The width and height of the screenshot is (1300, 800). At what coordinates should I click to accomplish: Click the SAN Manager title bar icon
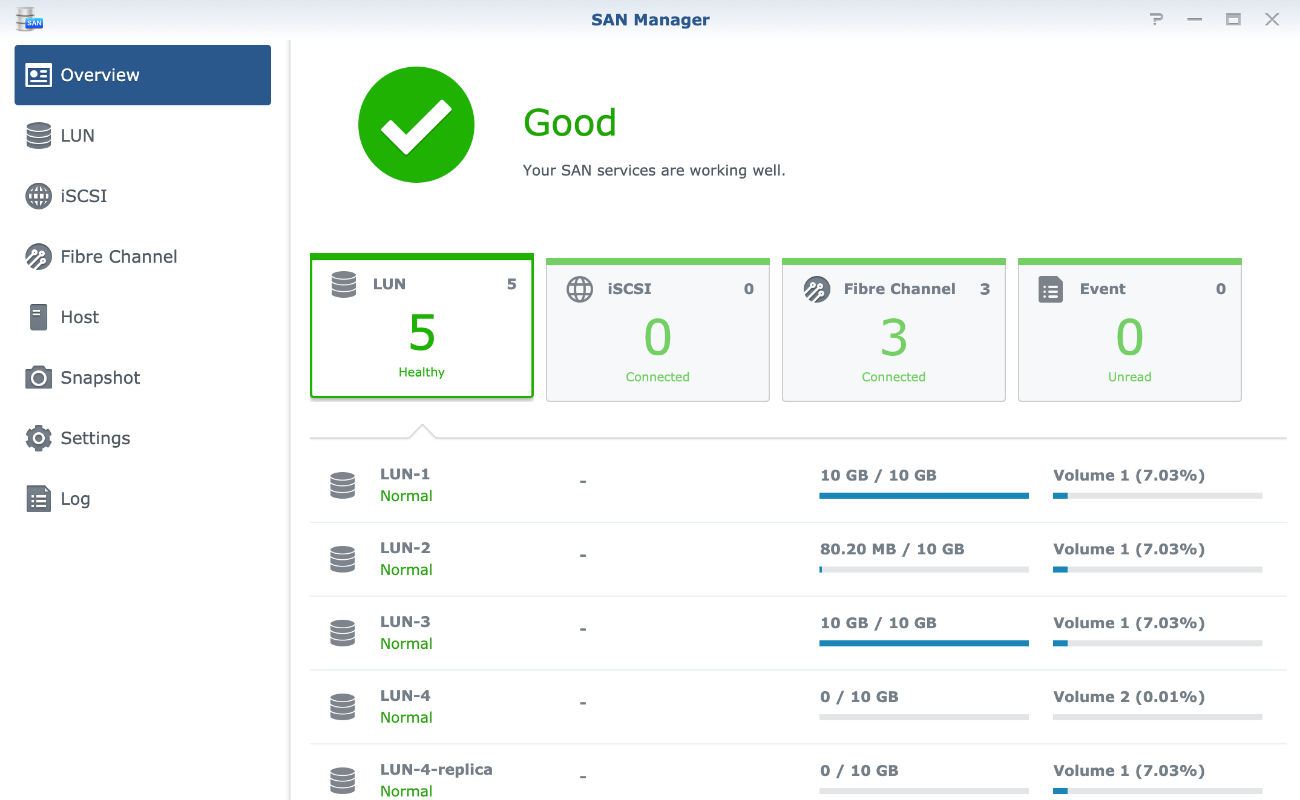(x=28, y=18)
